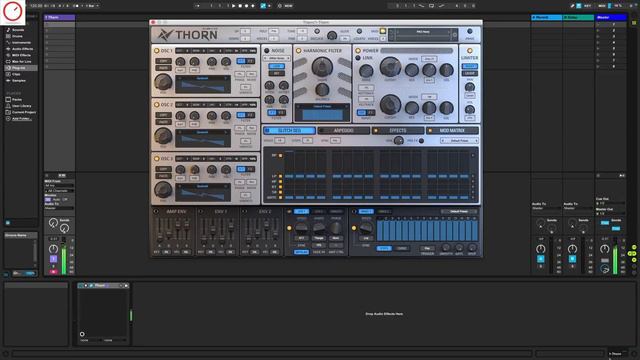Open the ARPEGGIO tab
The image size is (640, 360).
click(343, 131)
